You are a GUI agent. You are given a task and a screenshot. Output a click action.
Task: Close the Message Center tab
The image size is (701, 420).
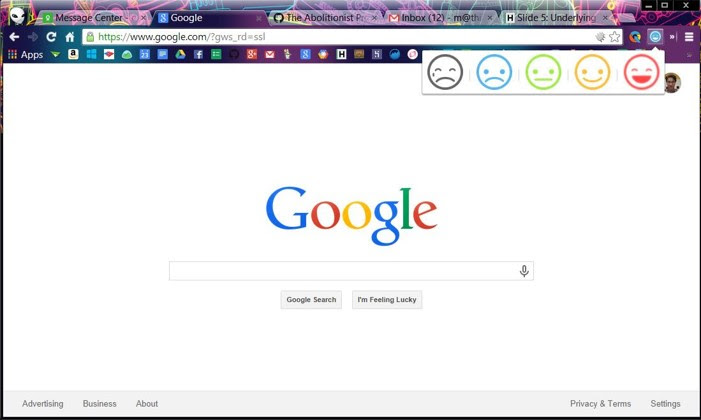143,18
